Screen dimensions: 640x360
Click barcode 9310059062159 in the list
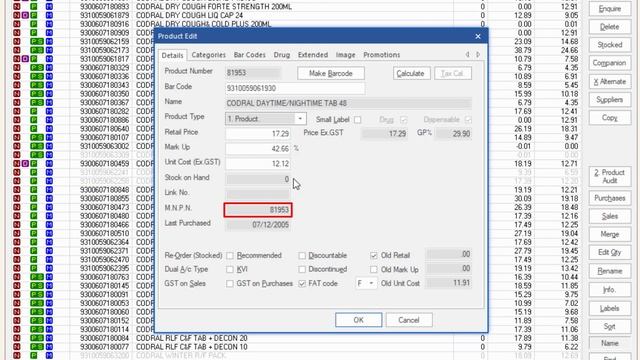pyautogui.click(x=104, y=42)
